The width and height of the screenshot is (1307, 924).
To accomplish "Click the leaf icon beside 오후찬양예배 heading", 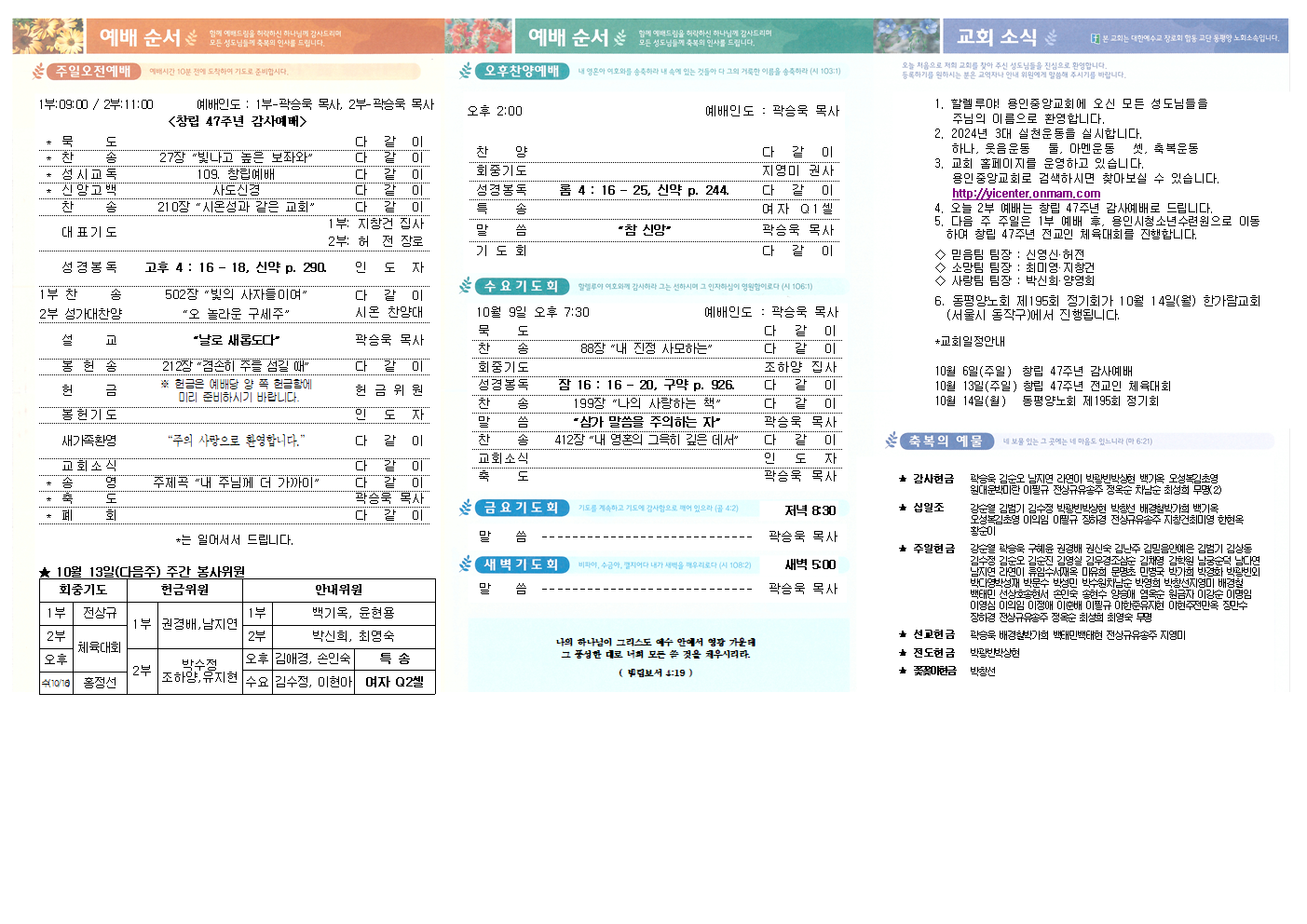I will click(466, 71).
